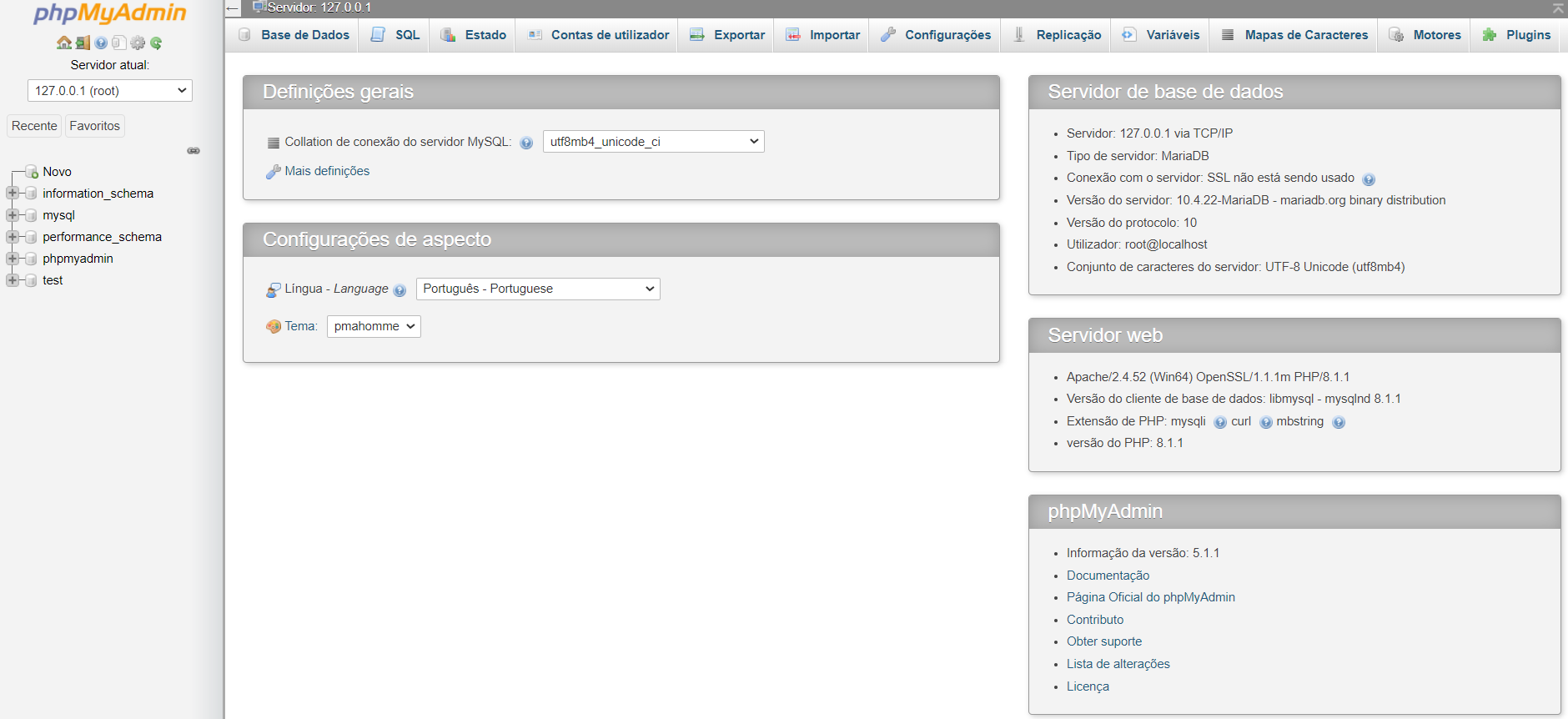Switch to the Replicação tab
Screen dimensions: 1568x719
pos(1057,35)
